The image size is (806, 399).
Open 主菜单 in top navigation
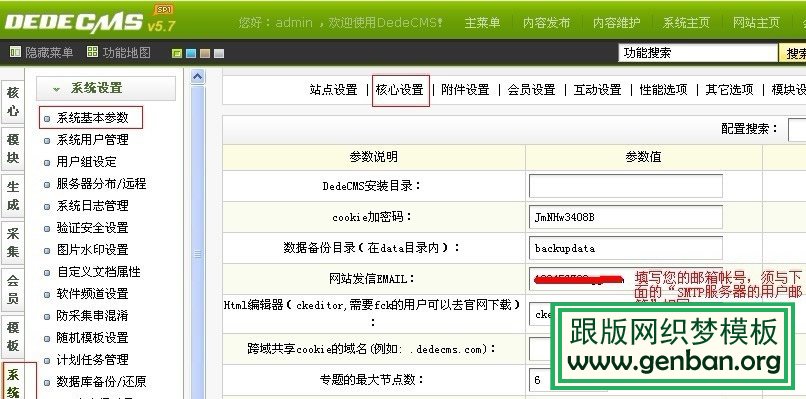click(482, 23)
